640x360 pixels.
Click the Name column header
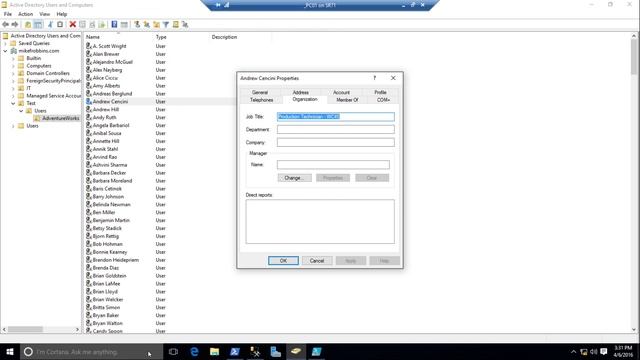pos(119,37)
